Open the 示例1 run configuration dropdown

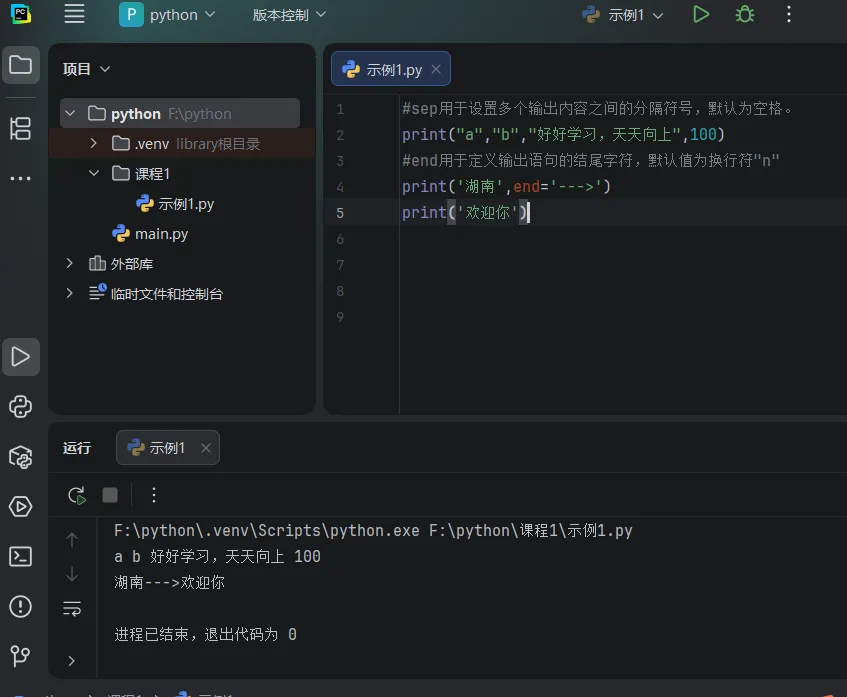click(x=623, y=15)
